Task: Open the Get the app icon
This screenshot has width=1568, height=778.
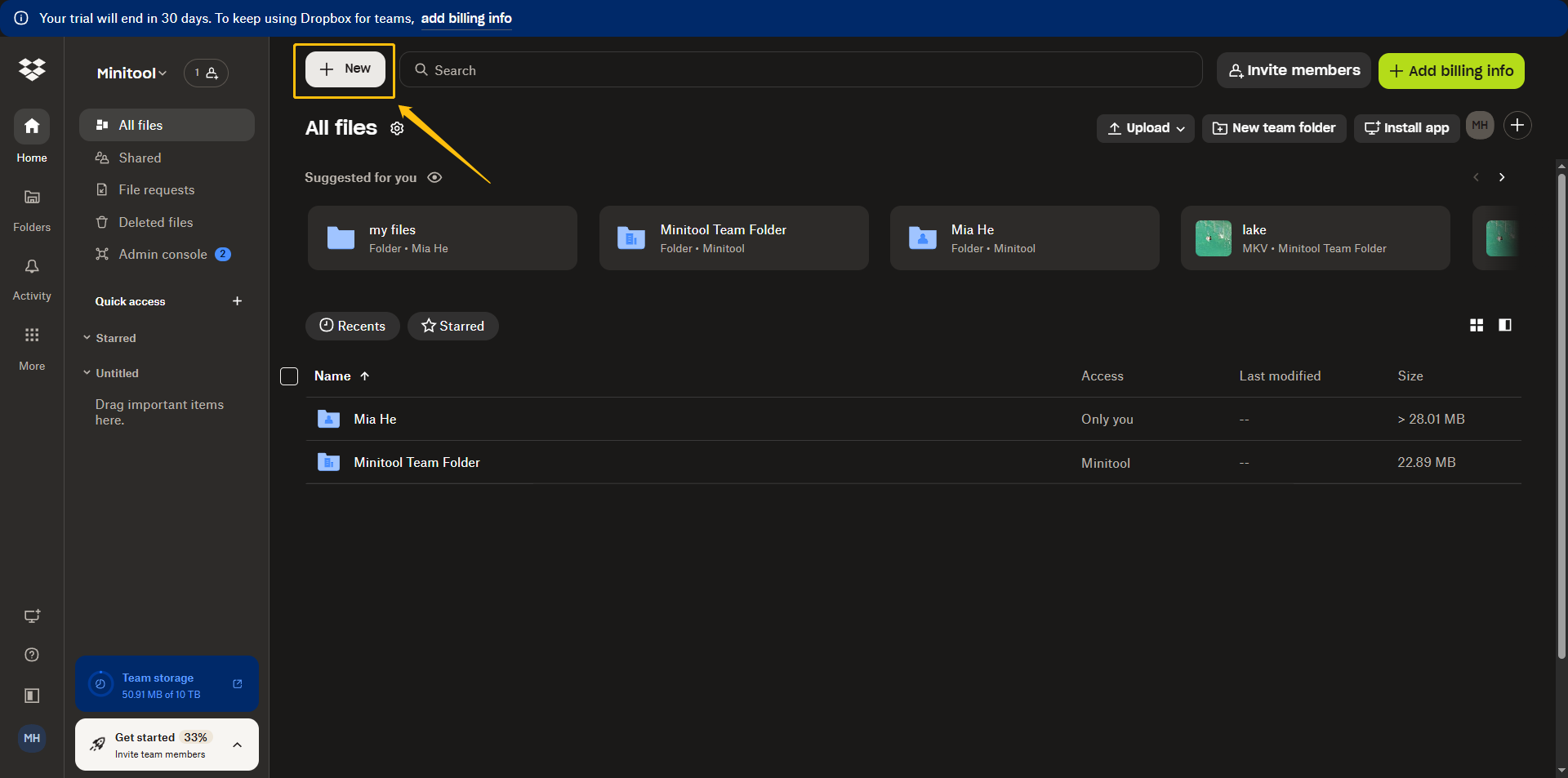Action: pyautogui.click(x=31, y=616)
